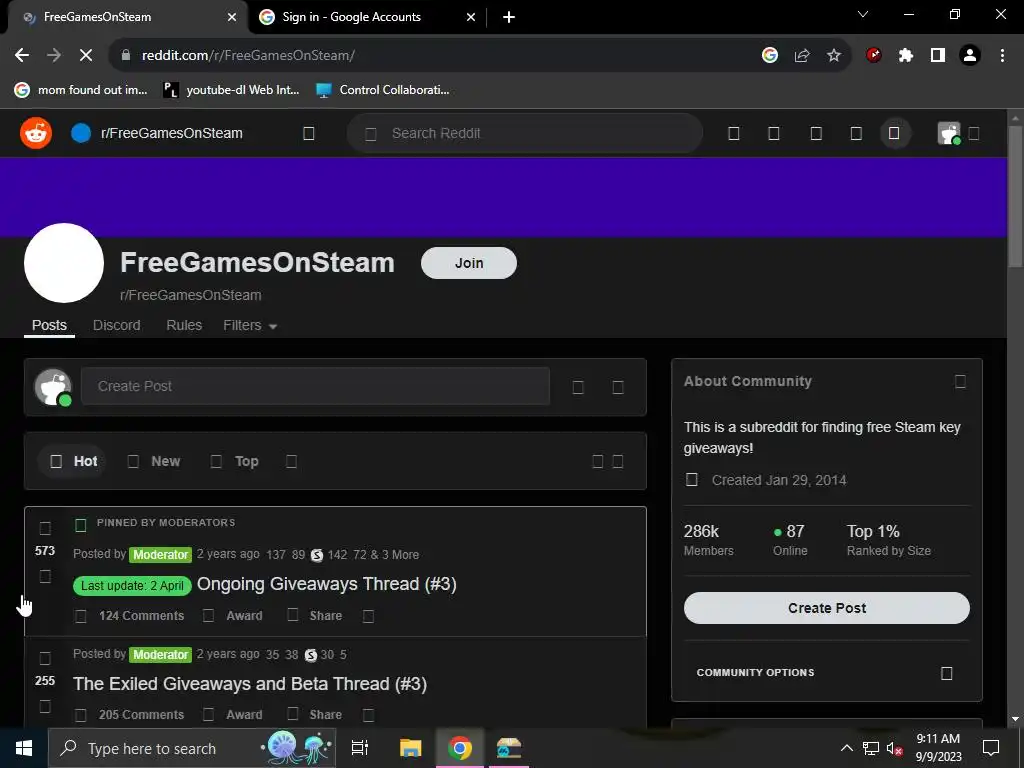Viewport: 1024px width, 768px height.
Task: Click the Create Post text field
Action: [315, 387]
